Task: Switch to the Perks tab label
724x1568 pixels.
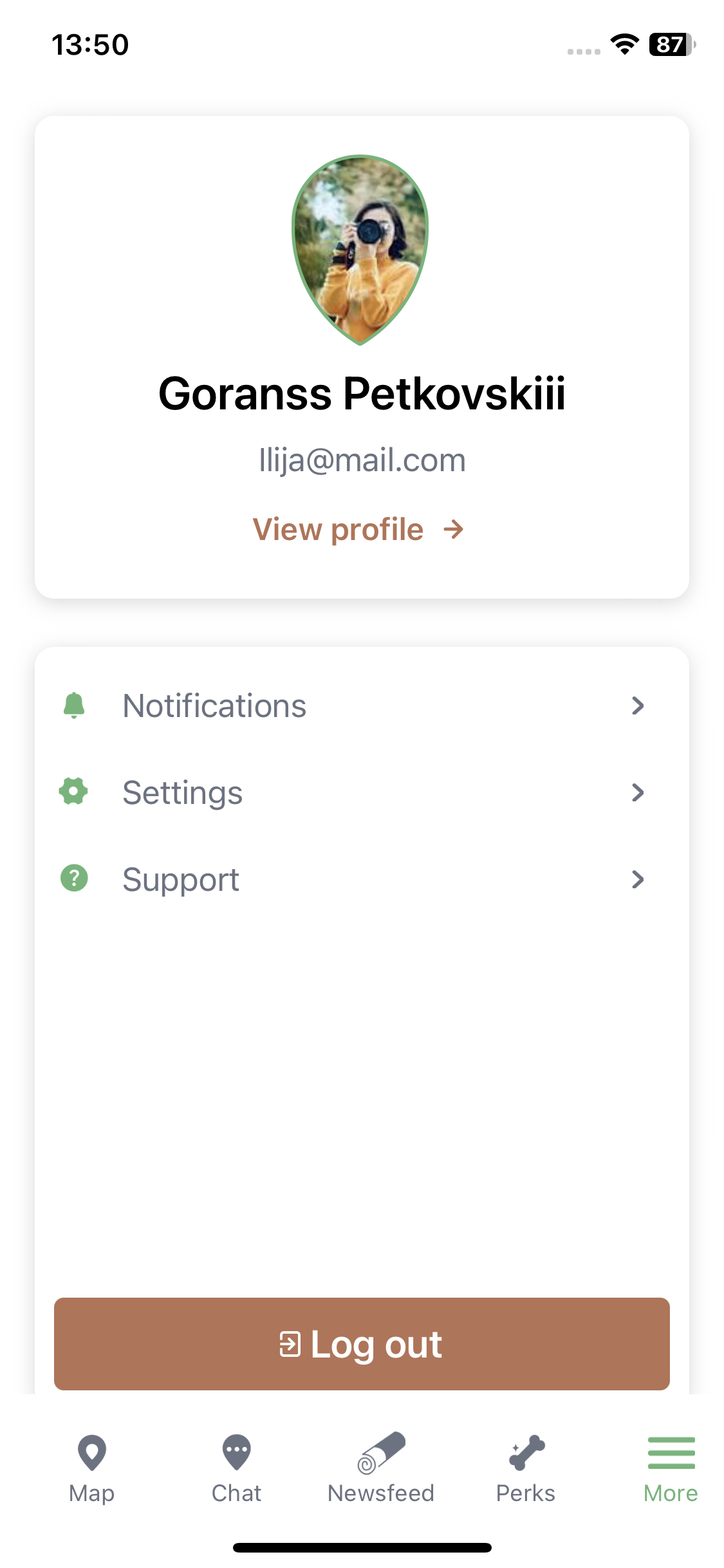Action: click(525, 1493)
